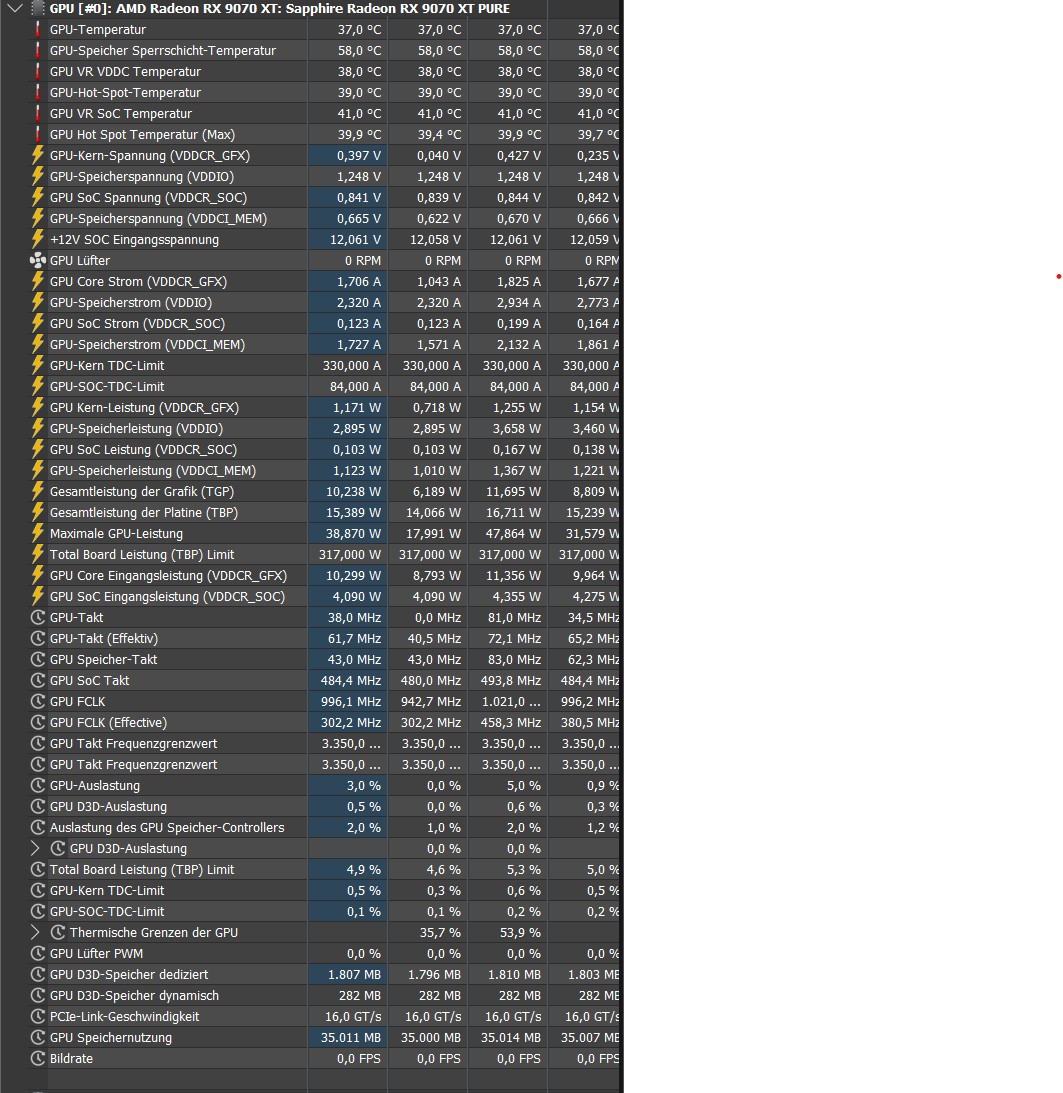This screenshot has width=1063, height=1093.
Task: Select GPU SoC Eingangsleistung (VDDCR_SOC) label
Action: coord(167,597)
